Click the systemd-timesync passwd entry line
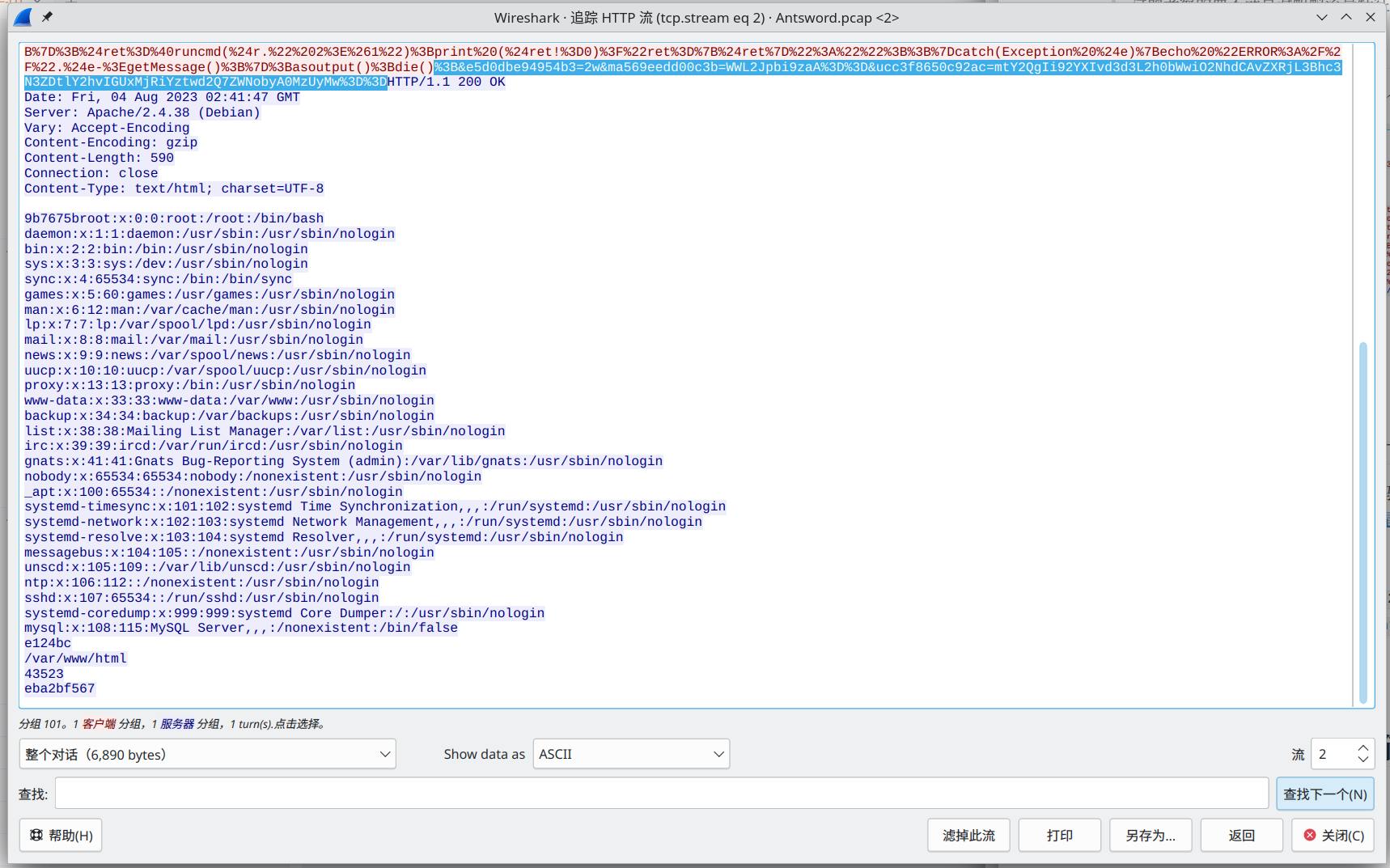Image resolution: width=1390 pixels, height=868 pixels. 375,506
